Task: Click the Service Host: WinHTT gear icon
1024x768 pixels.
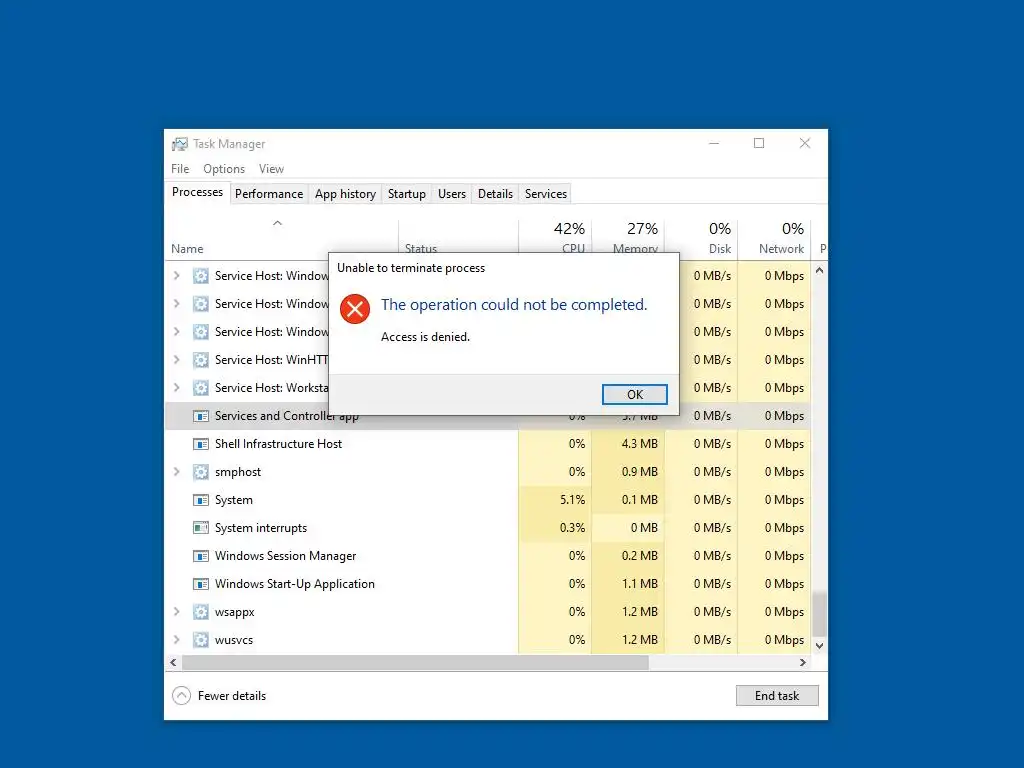Action: pos(201,360)
